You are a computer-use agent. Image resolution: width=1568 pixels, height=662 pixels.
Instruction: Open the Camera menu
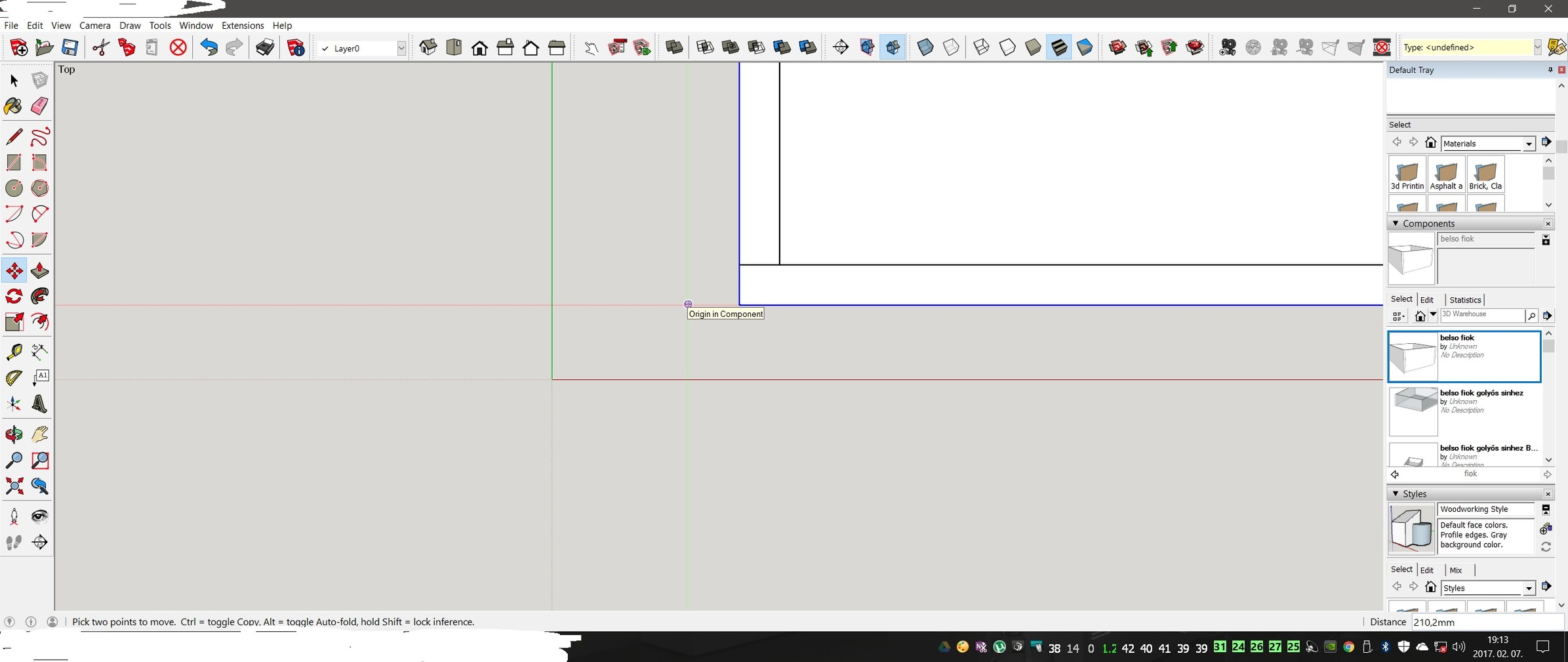(95, 26)
